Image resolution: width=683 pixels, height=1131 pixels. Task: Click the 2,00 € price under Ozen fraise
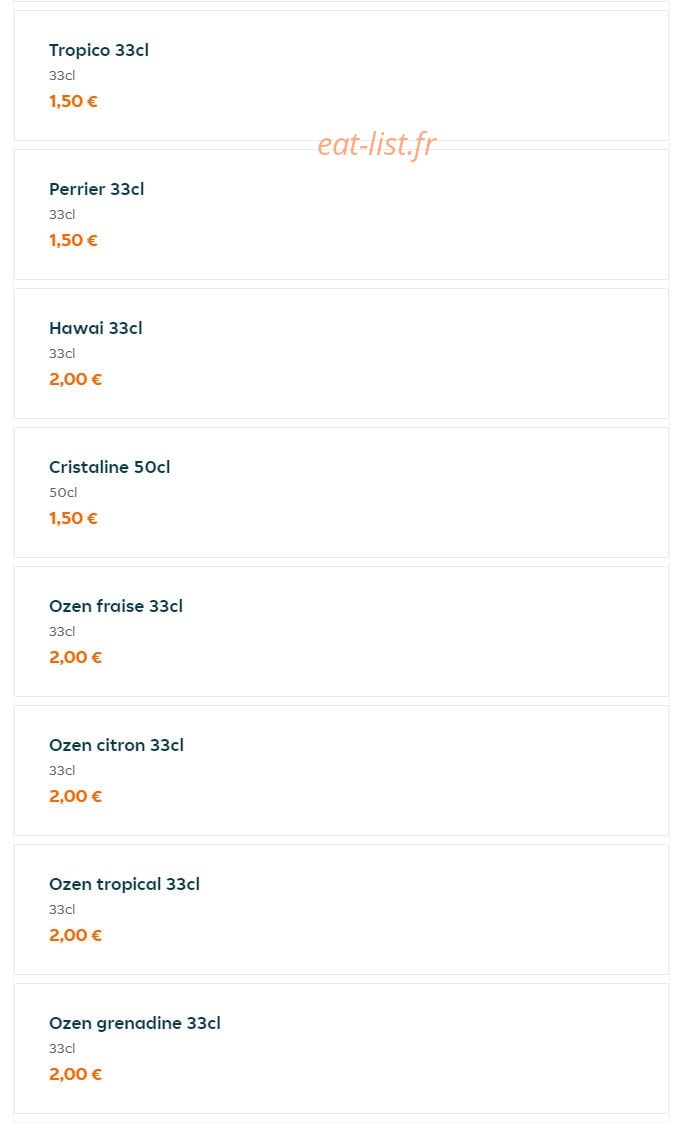(75, 658)
